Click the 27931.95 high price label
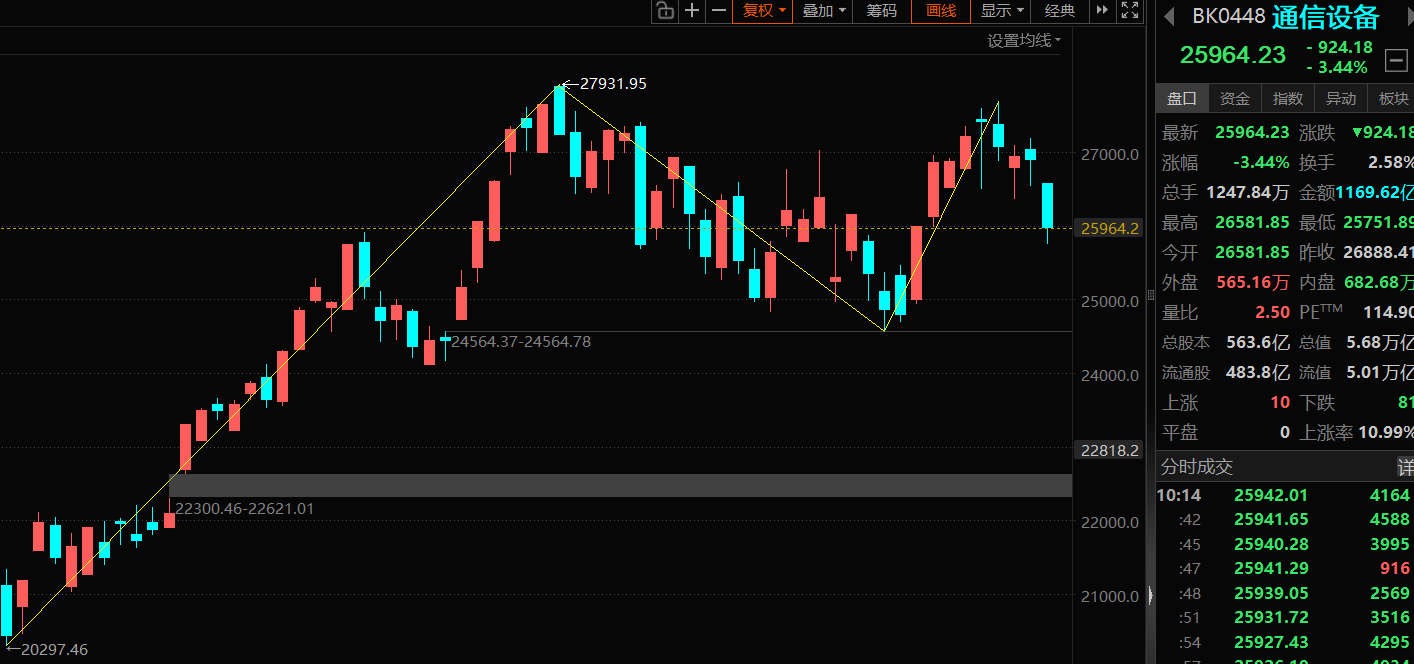This screenshot has height=664, width=1414. point(613,84)
